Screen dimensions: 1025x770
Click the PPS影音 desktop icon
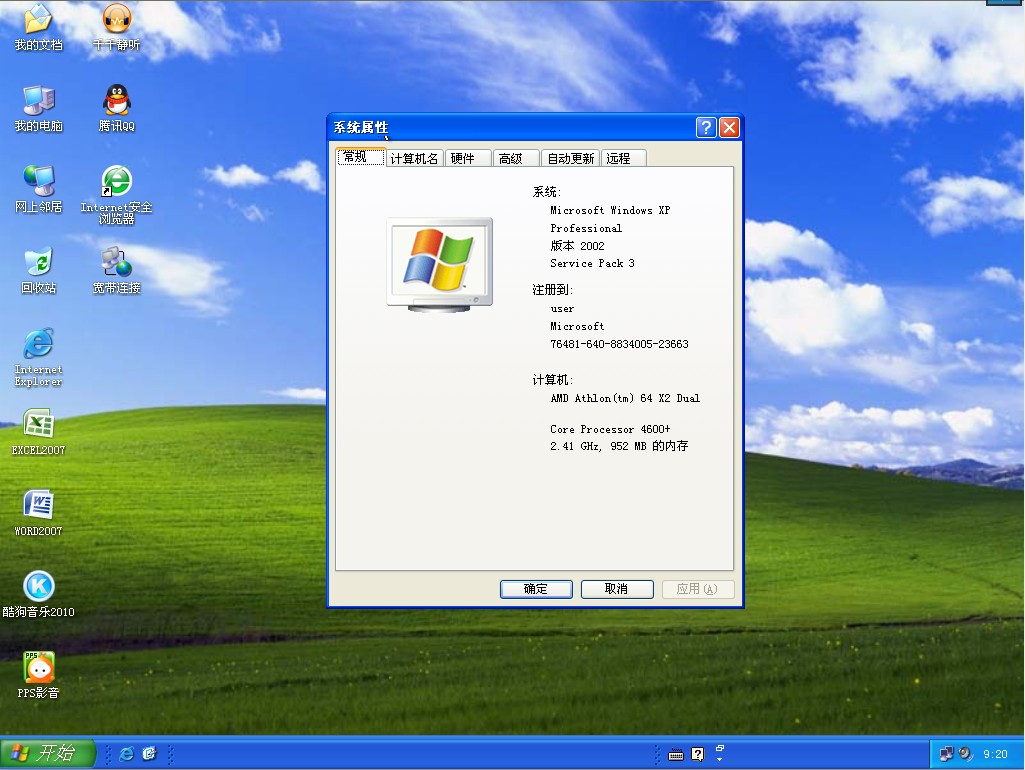click(38, 668)
